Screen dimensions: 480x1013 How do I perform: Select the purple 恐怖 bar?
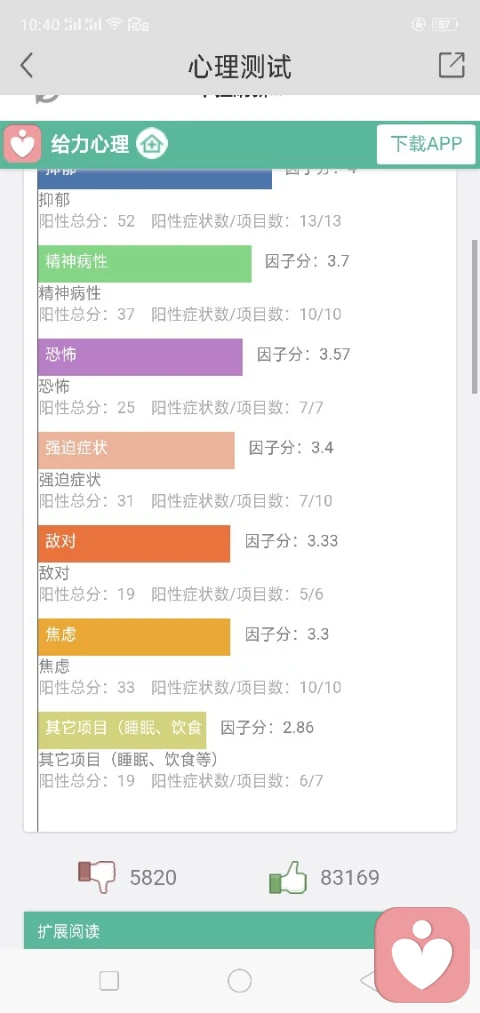coord(140,357)
